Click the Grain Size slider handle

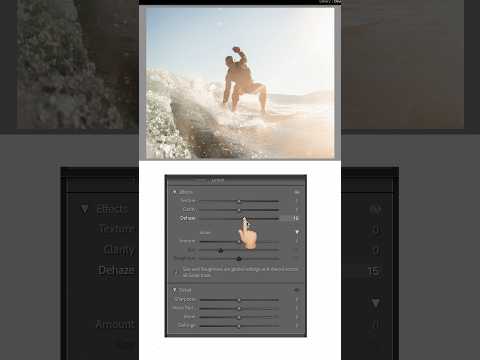[x=220, y=250]
